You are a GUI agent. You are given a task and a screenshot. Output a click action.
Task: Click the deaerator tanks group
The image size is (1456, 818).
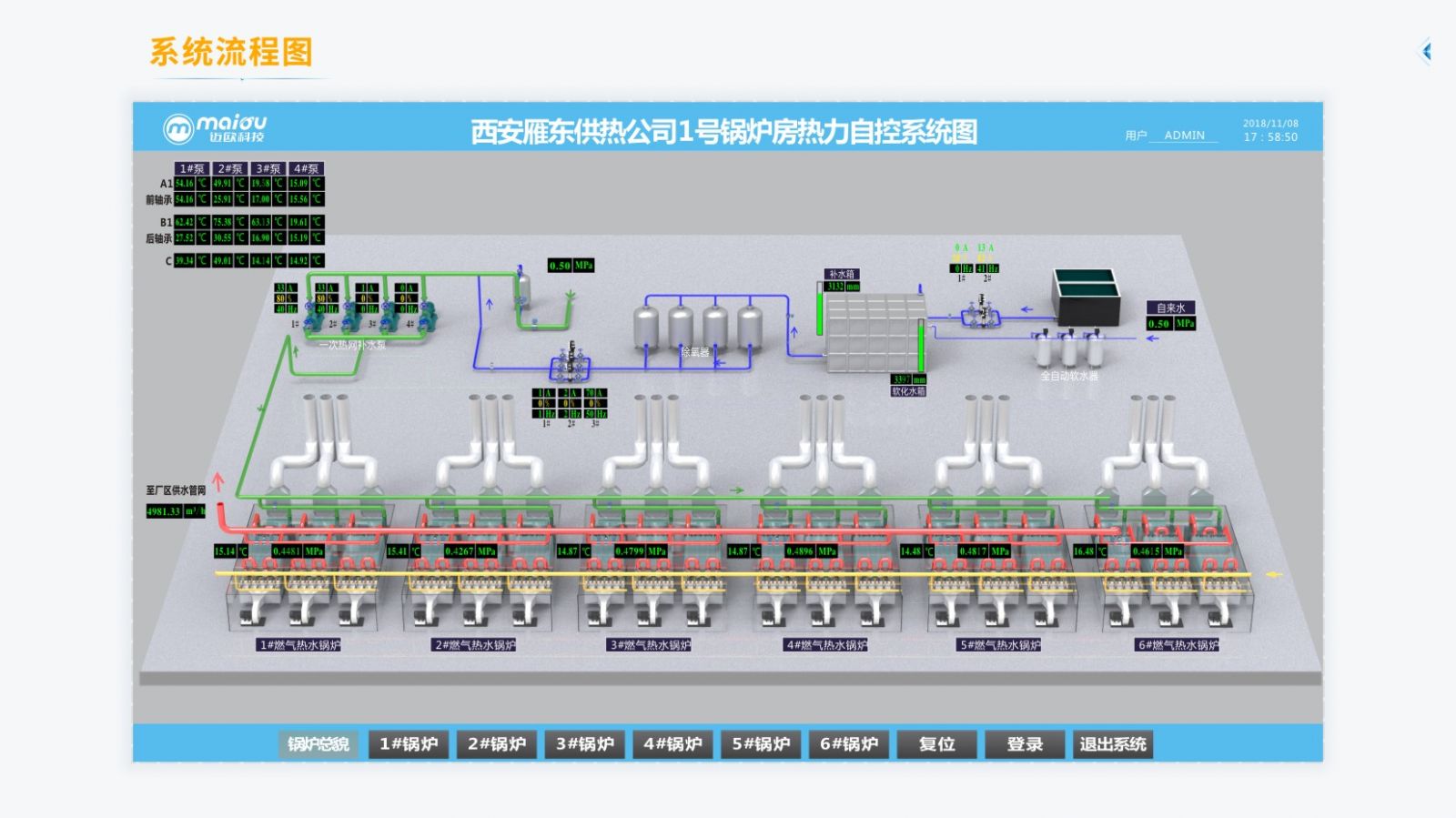pos(697,328)
